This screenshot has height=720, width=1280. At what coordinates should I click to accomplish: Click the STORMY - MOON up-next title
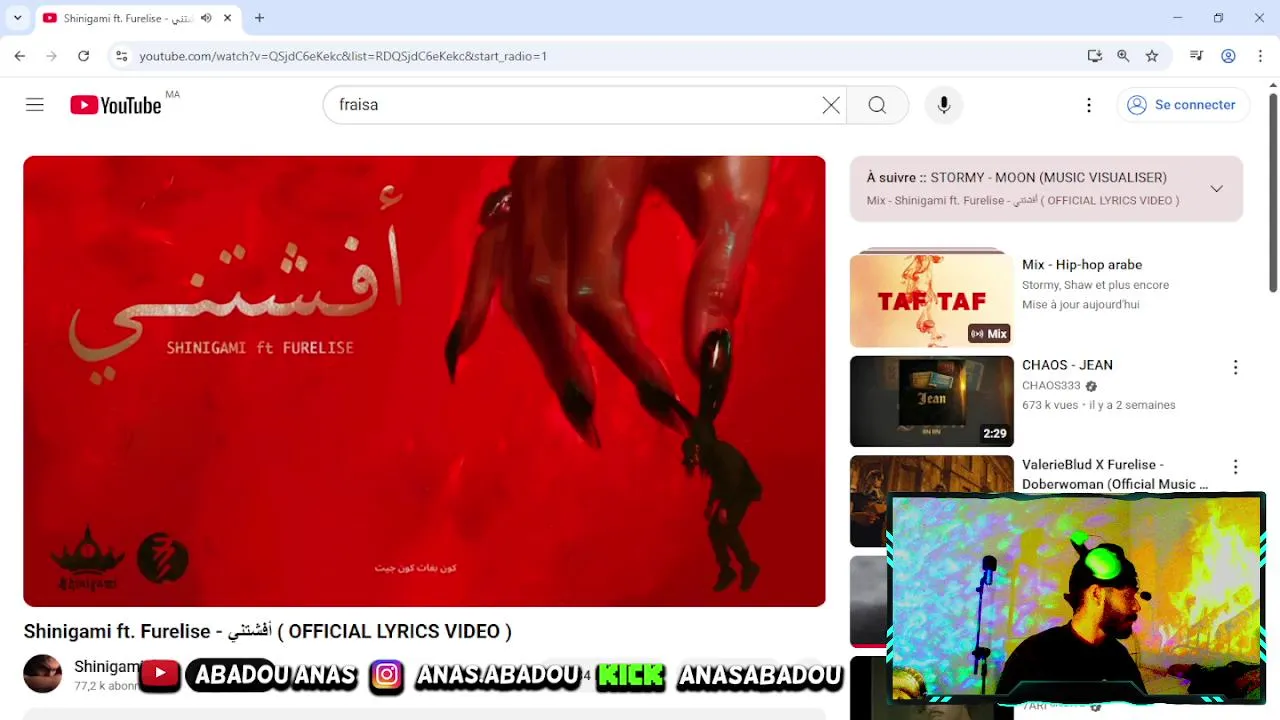click(1048, 177)
